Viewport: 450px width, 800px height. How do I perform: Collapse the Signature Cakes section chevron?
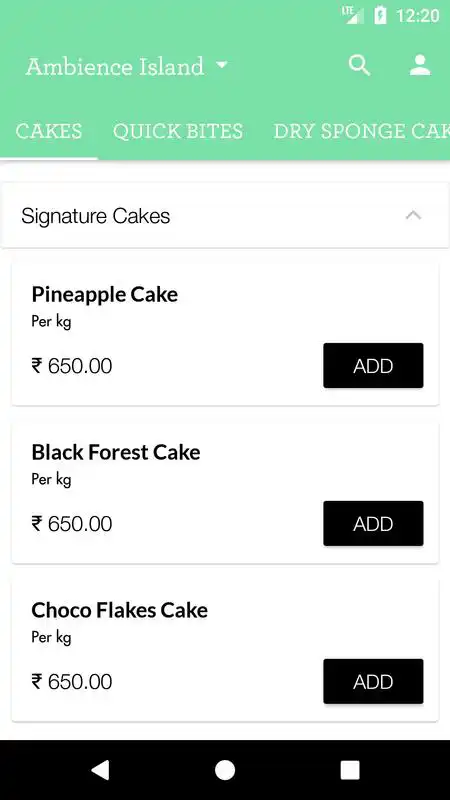coord(413,216)
